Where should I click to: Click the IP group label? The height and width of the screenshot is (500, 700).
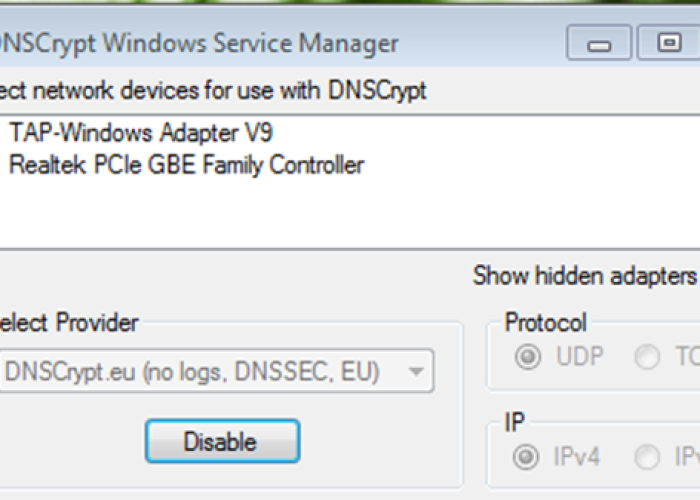(514, 422)
